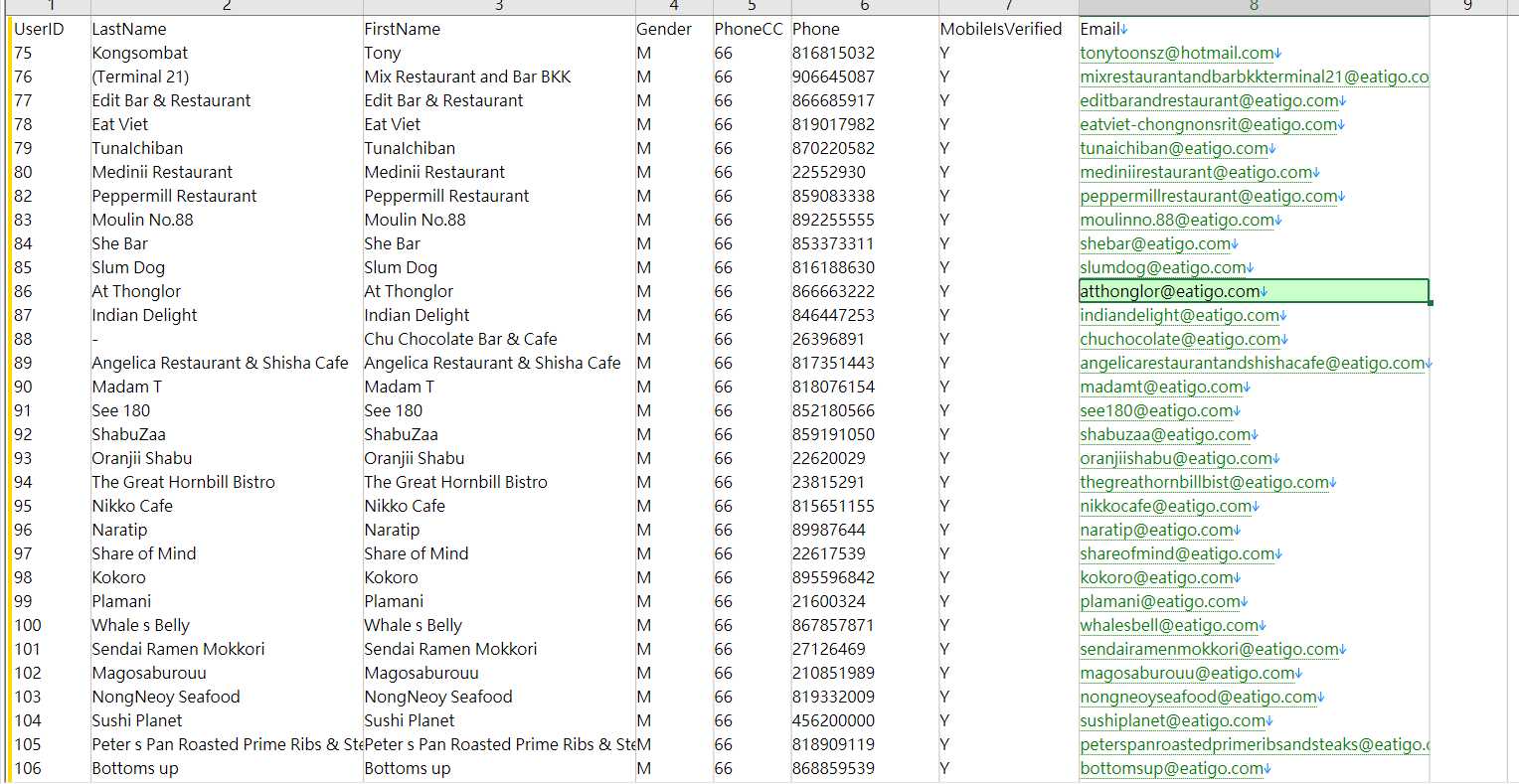
Task: Select the shareofmind@eatigo.com email cell
Action: pos(1254,553)
